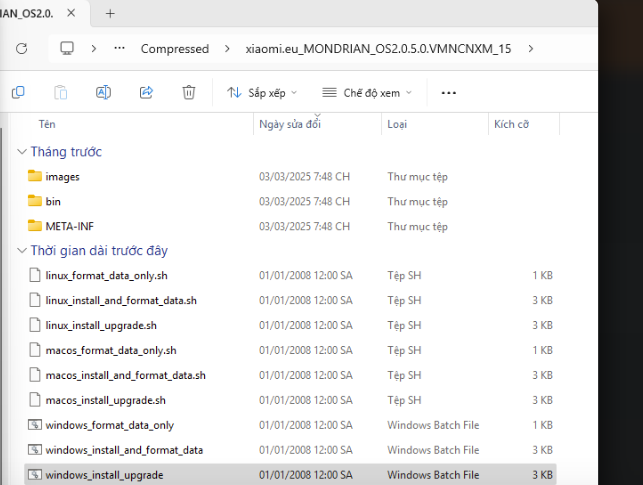Click This PC monitor icon in breadcrumb
This screenshot has height=485, width=643.
pyautogui.click(x=67, y=48)
